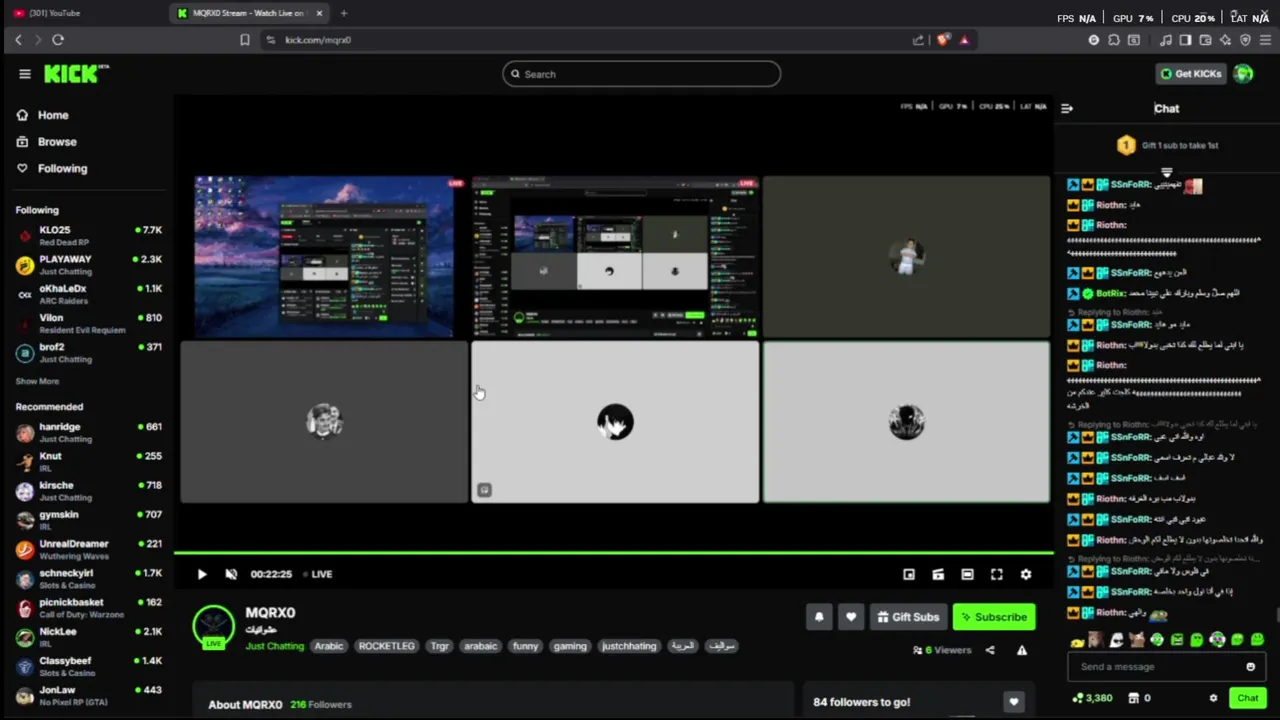Click the MQRX0 channel avatar
This screenshot has width=1280, height=720.
tap(213, 627)
